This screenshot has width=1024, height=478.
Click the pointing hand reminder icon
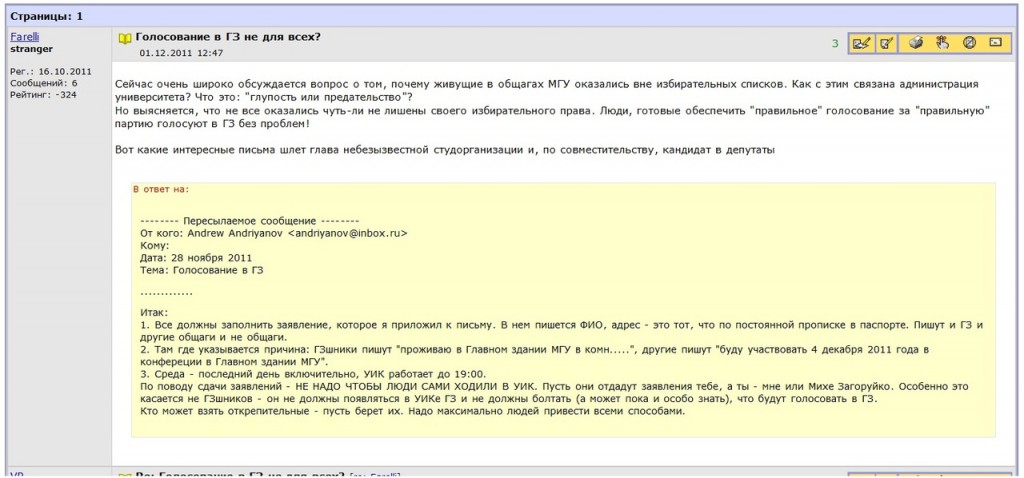point(942,44)
